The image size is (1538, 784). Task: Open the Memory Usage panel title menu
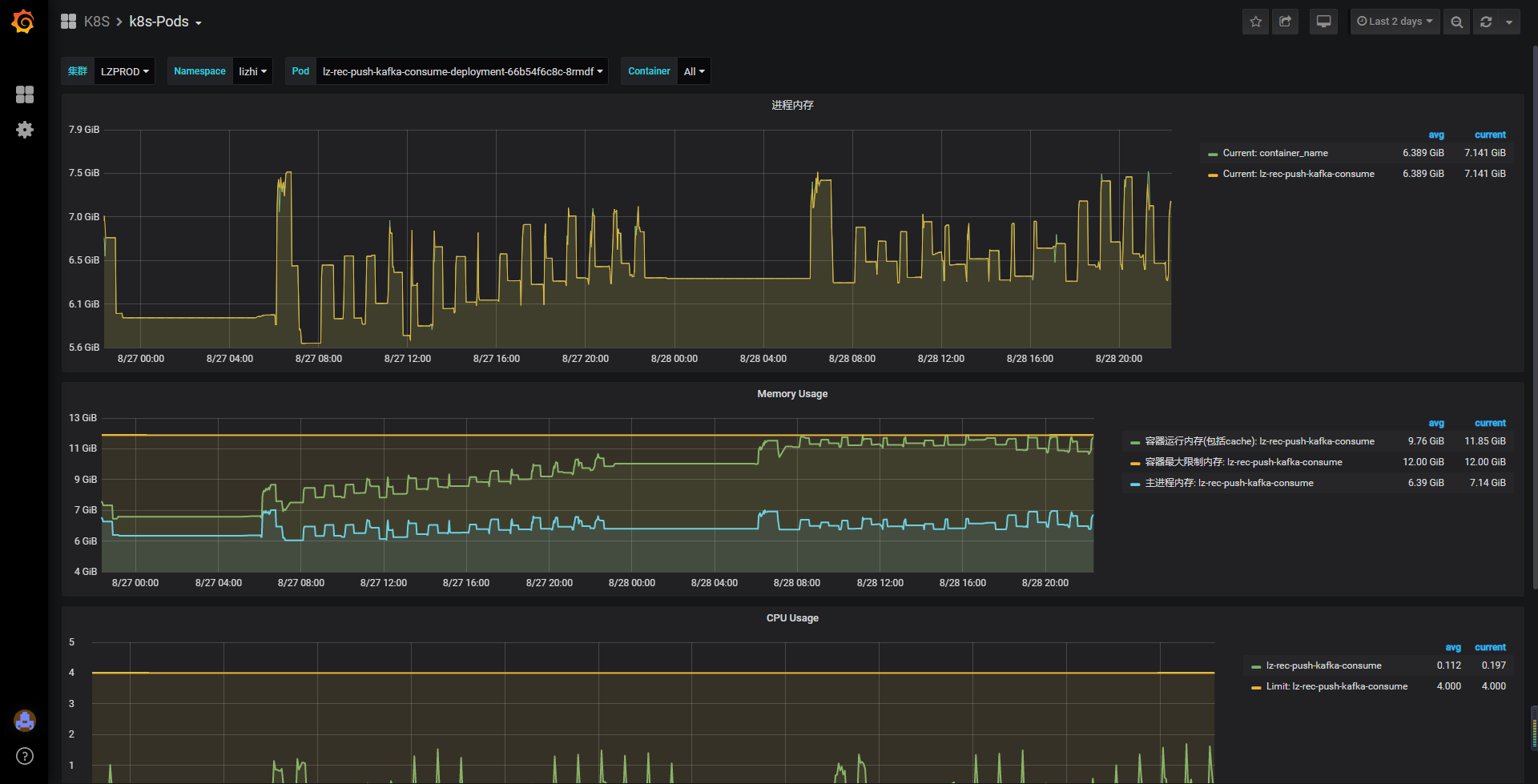coord(792,394)
